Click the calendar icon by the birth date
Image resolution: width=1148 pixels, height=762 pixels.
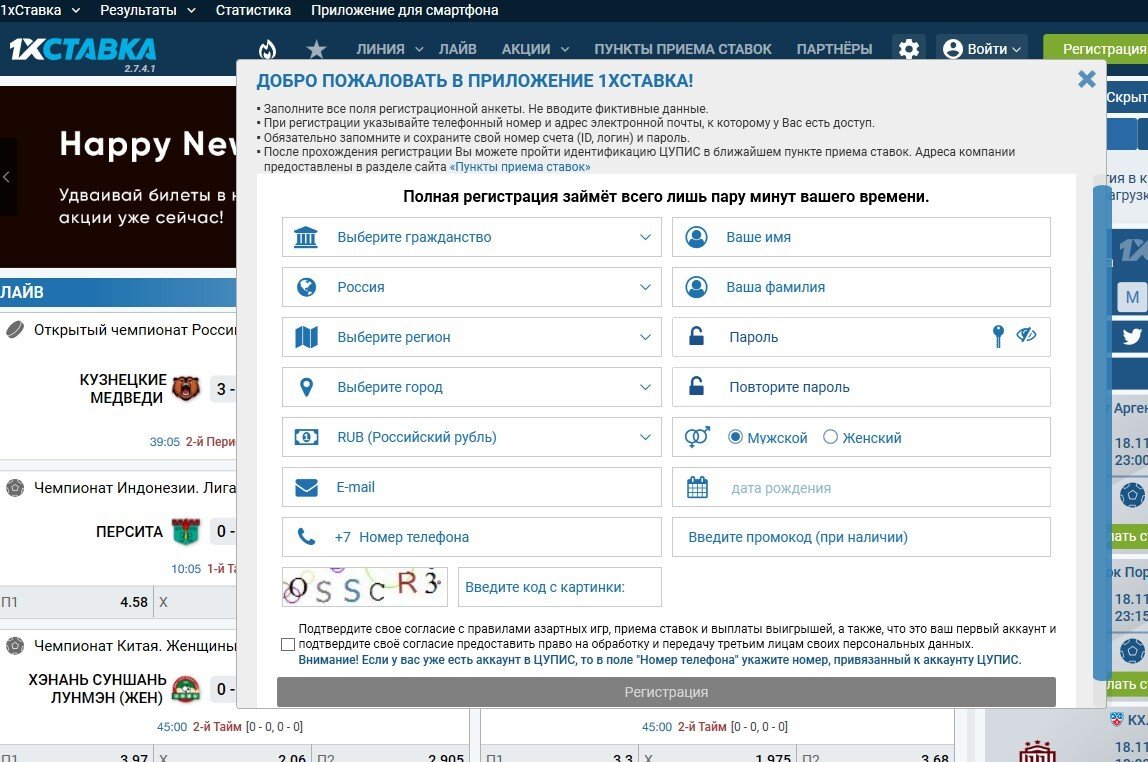pos(697,488)
